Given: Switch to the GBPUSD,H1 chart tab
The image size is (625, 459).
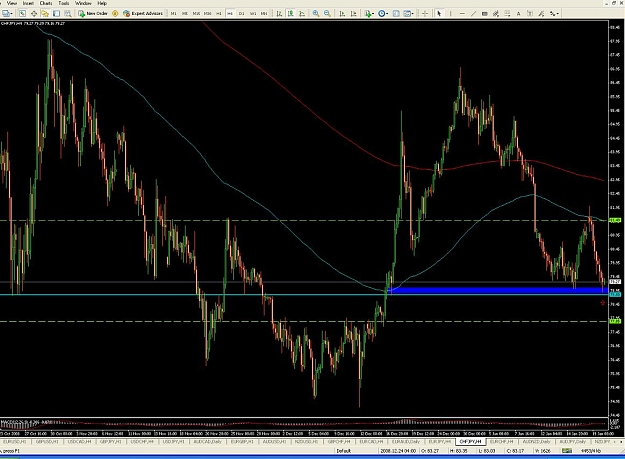Looking at the screenshot, I should [47, 442].
